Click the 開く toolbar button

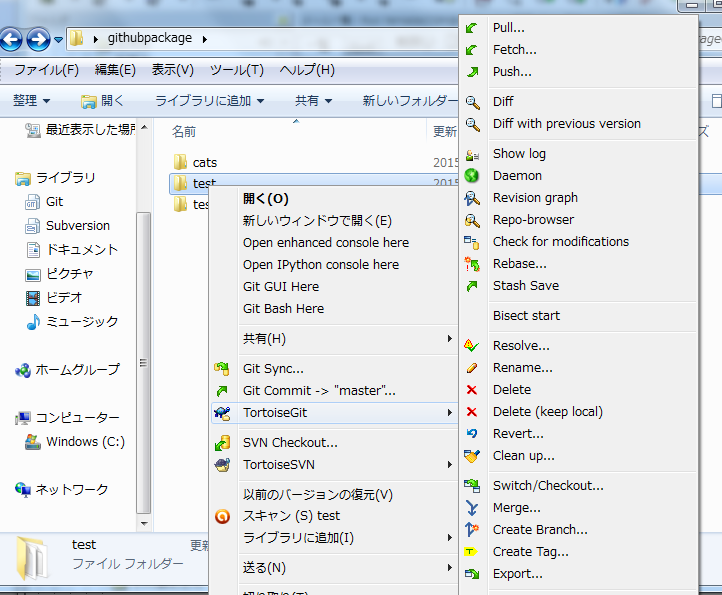pos(102,100)
